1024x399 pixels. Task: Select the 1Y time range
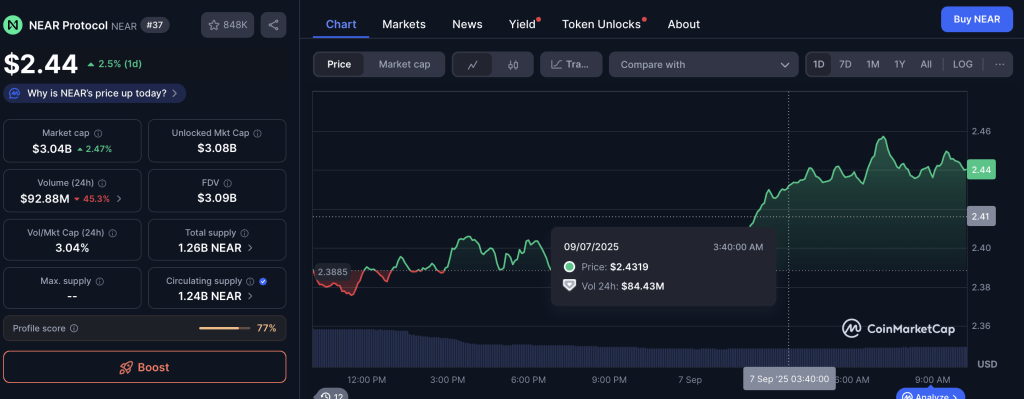pyautogui.click(x=900, y=65)
